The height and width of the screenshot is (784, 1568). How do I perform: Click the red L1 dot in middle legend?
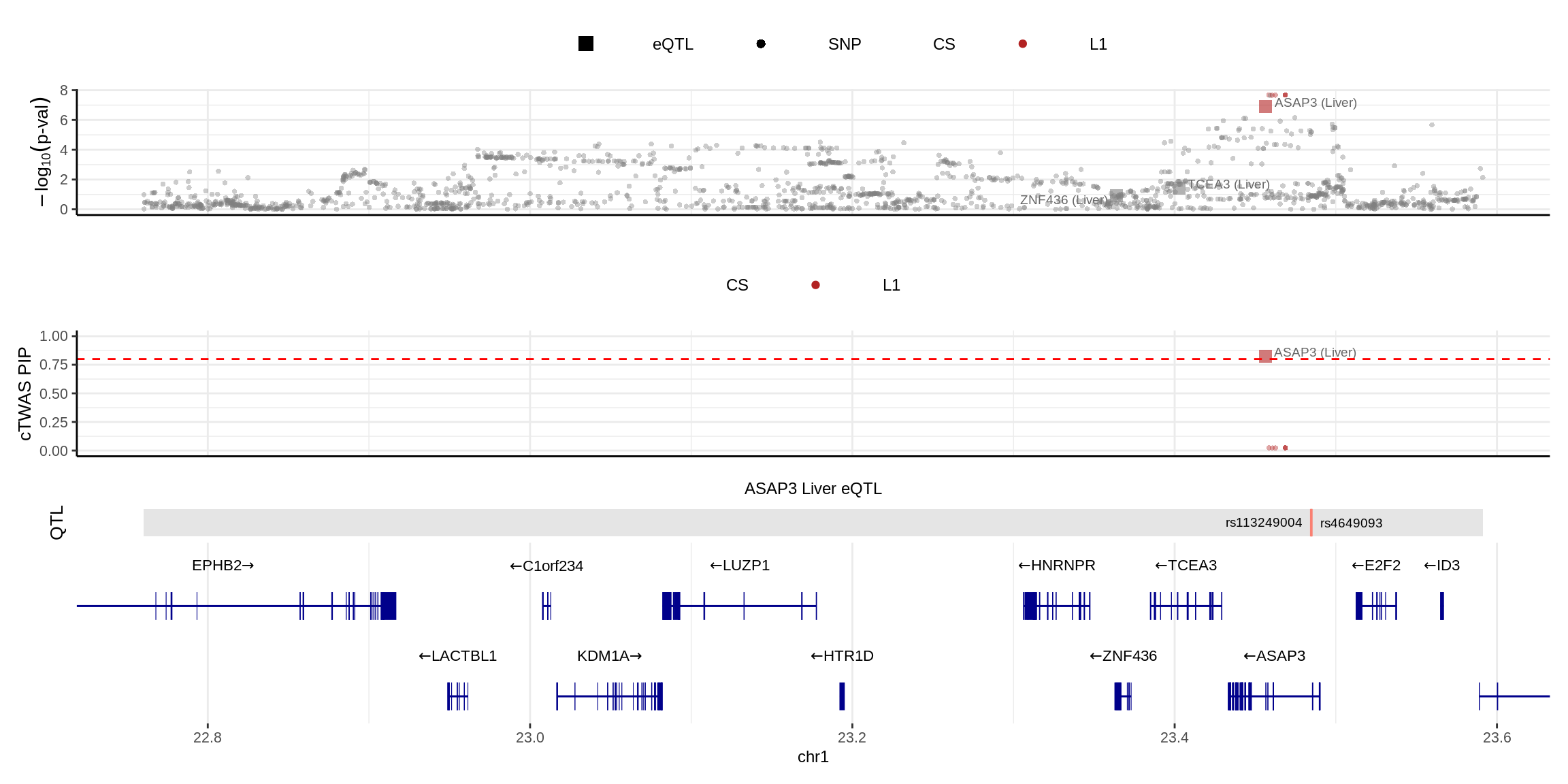[815, 285]
